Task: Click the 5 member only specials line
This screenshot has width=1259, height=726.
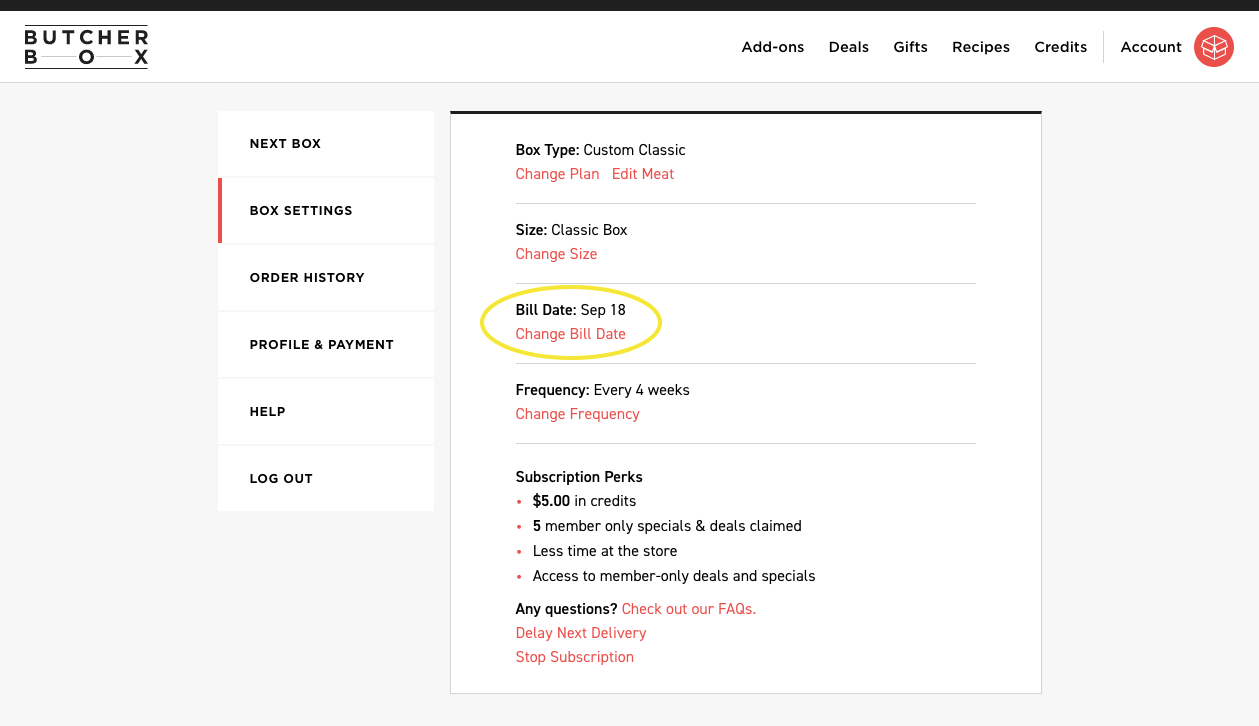Action: (667, 526)
